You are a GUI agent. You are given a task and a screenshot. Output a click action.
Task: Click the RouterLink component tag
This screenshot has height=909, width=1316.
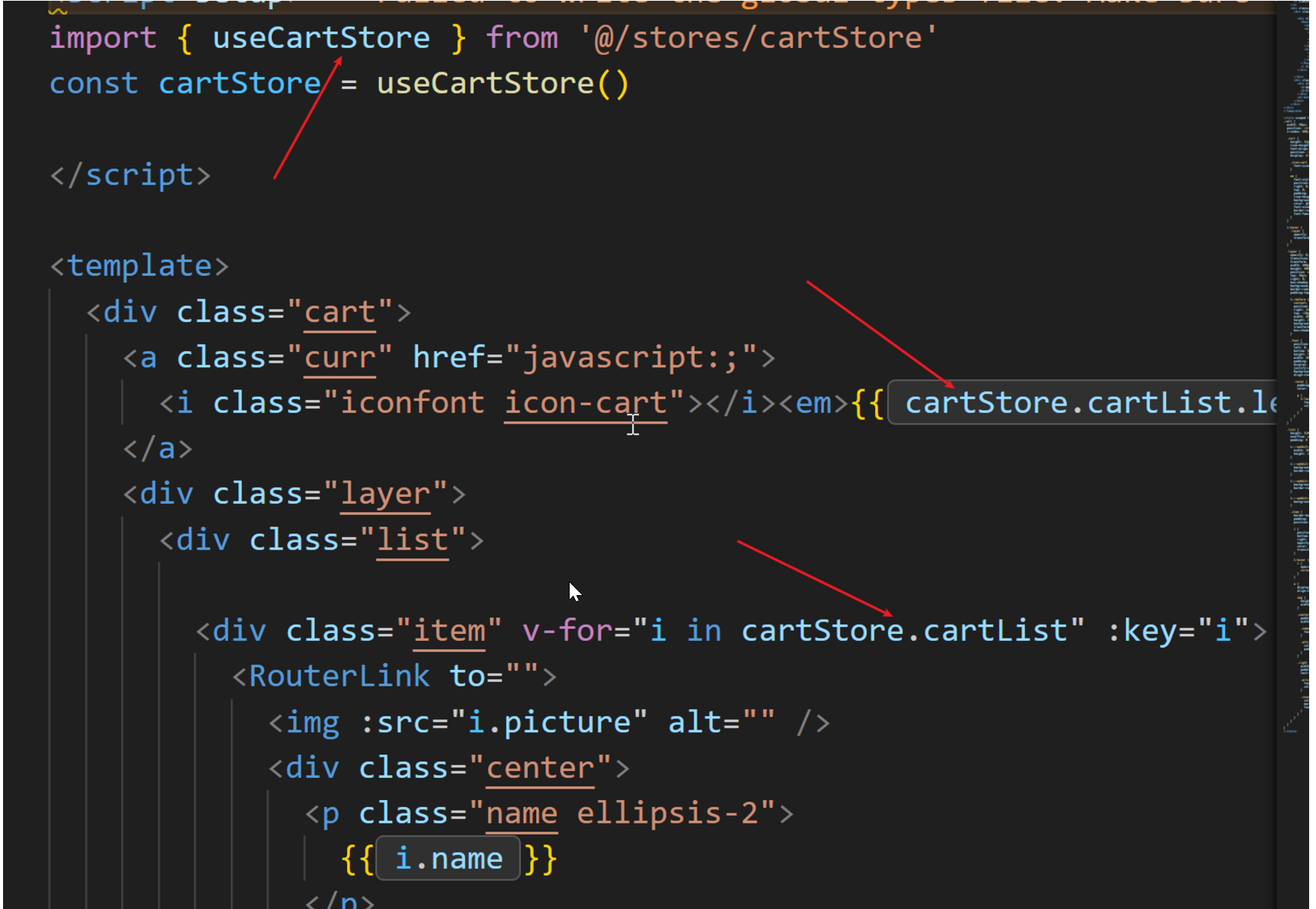click(x=340, y=676)
